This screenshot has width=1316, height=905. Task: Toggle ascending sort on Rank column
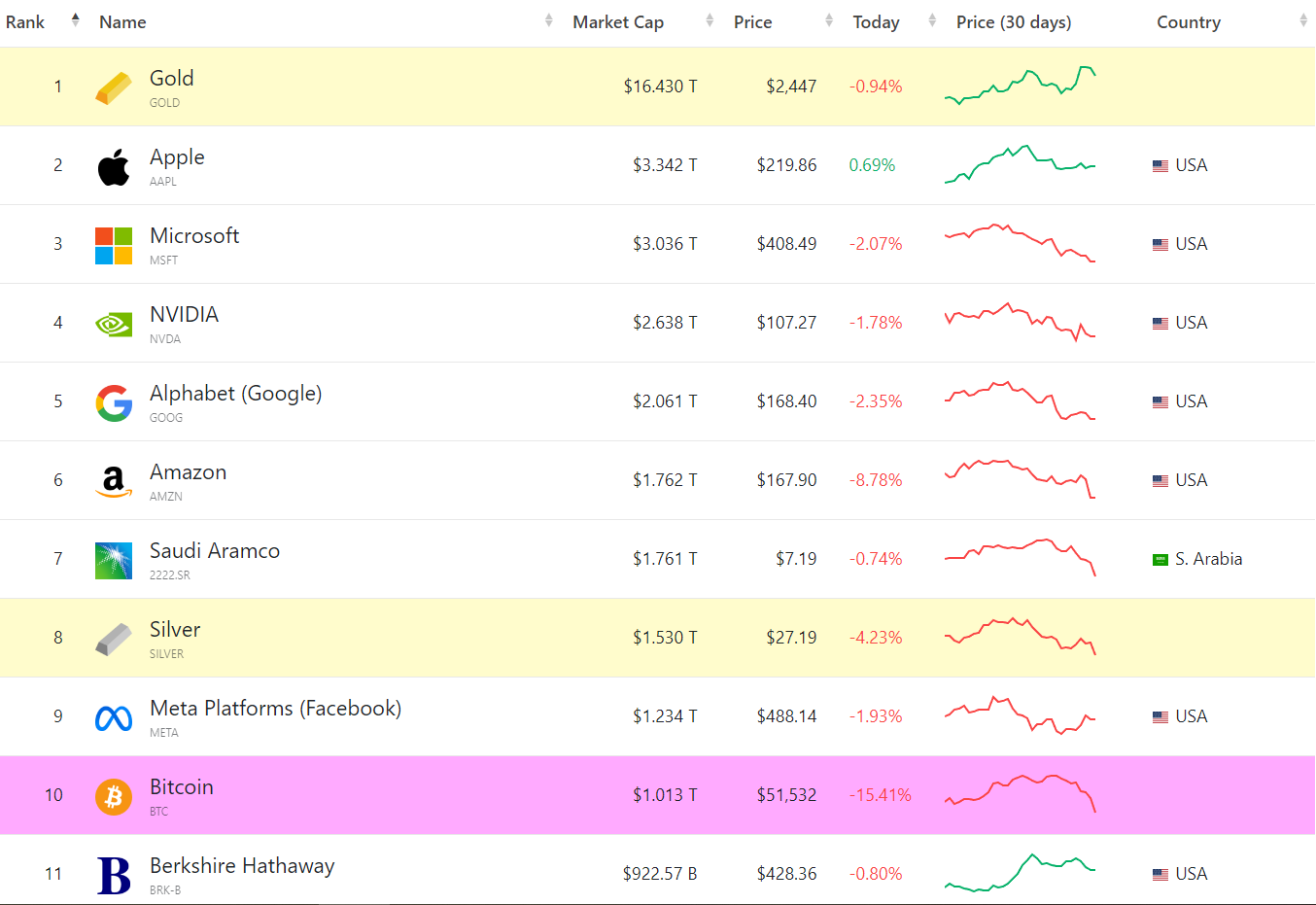point(75,17)
